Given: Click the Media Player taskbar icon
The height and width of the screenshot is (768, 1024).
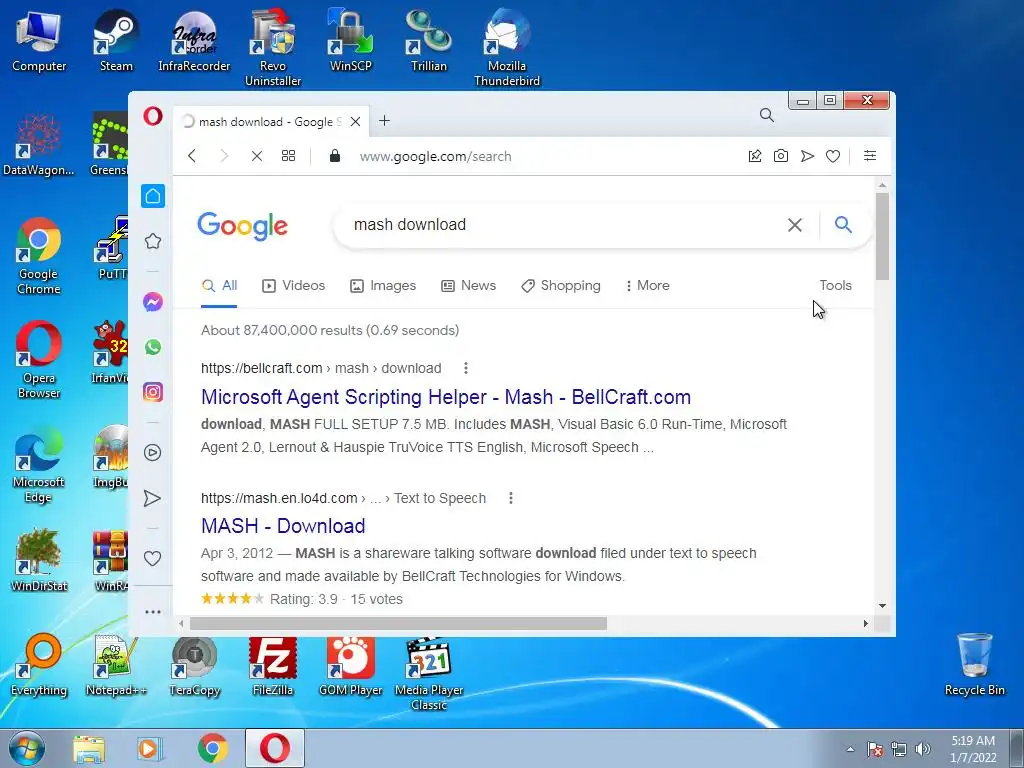Looking at the screenshot, I should 150,749.
